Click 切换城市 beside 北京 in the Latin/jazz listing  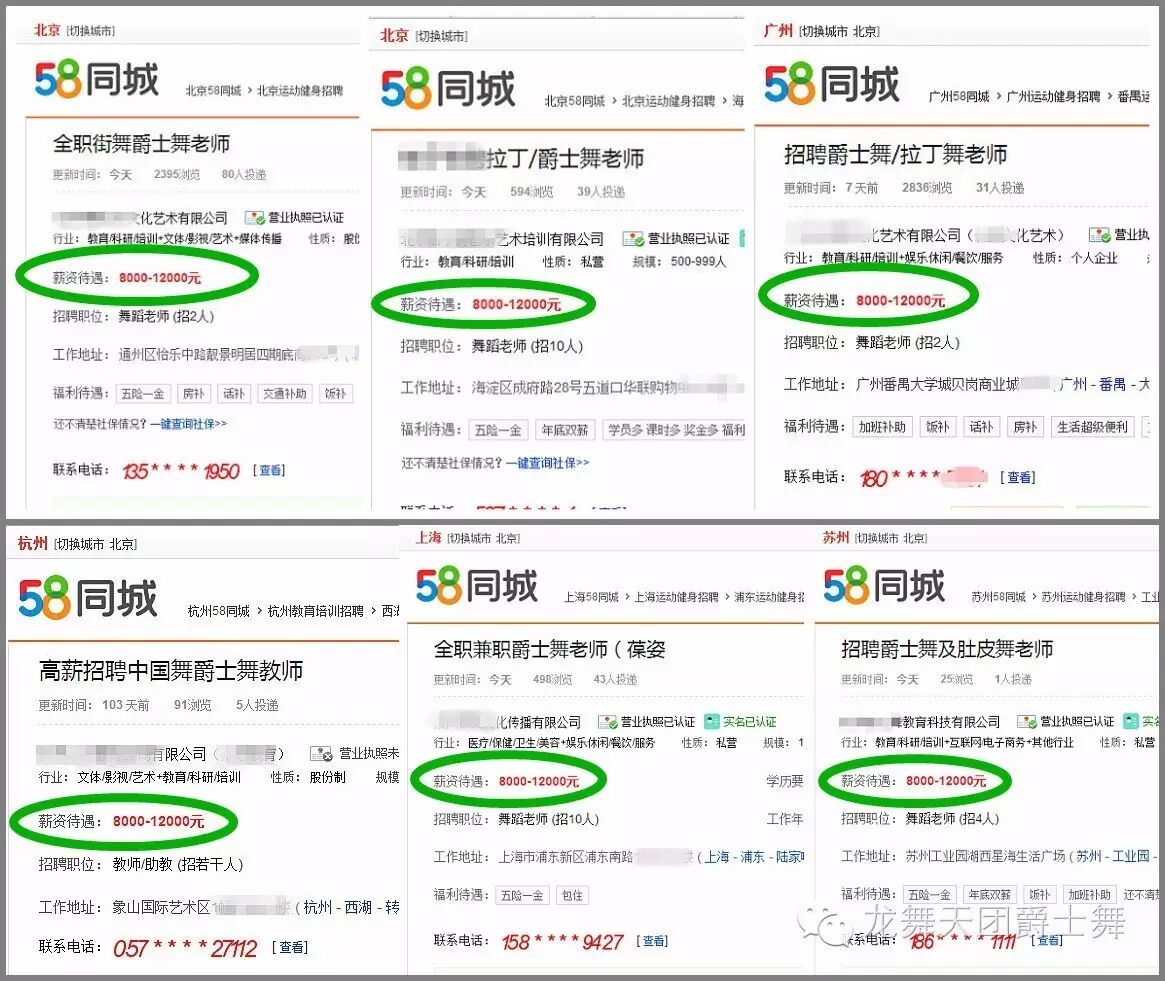(x=441, y=36)
